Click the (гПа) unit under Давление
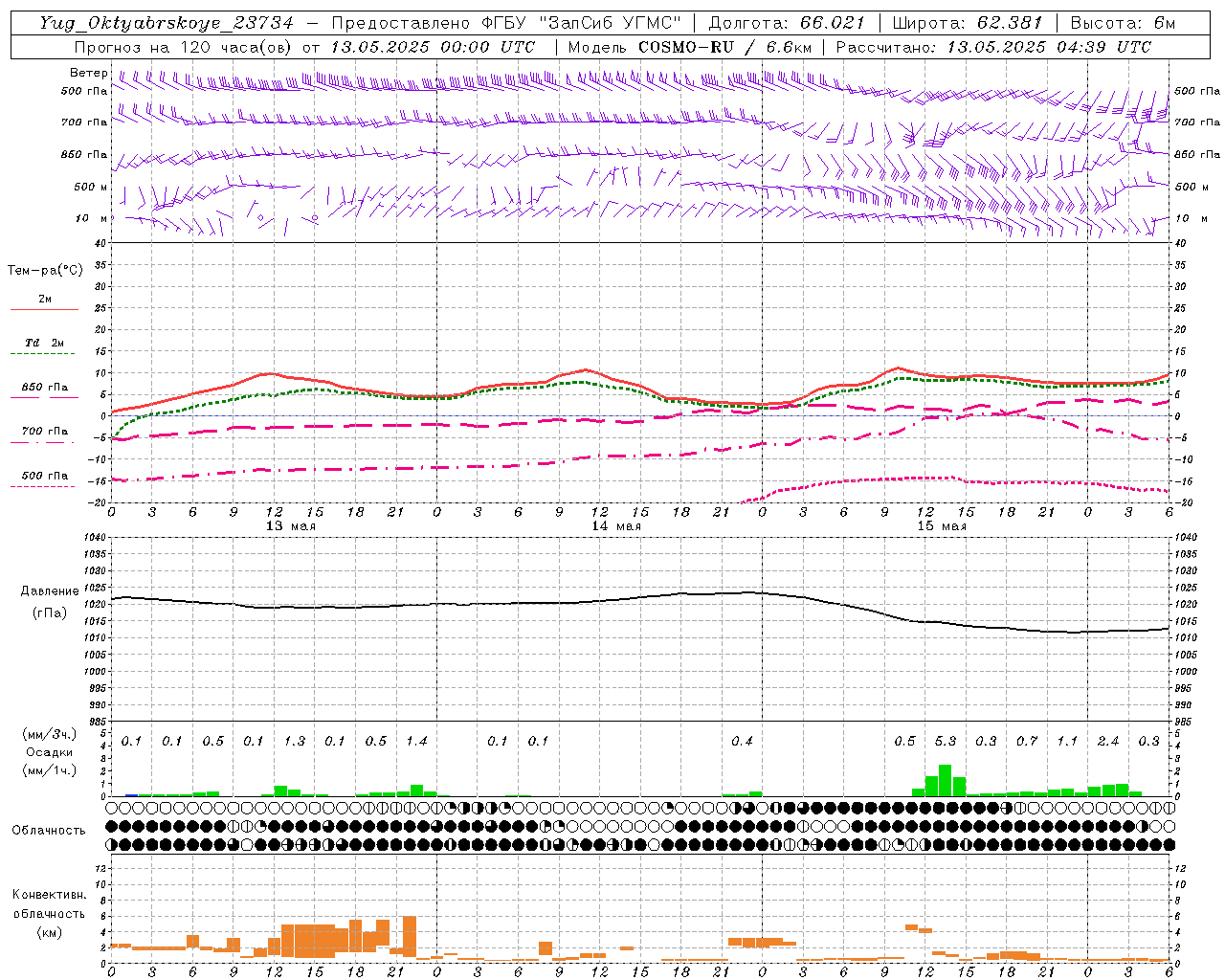The height and width of the screenshot is (980, 1225). [50, 613]
